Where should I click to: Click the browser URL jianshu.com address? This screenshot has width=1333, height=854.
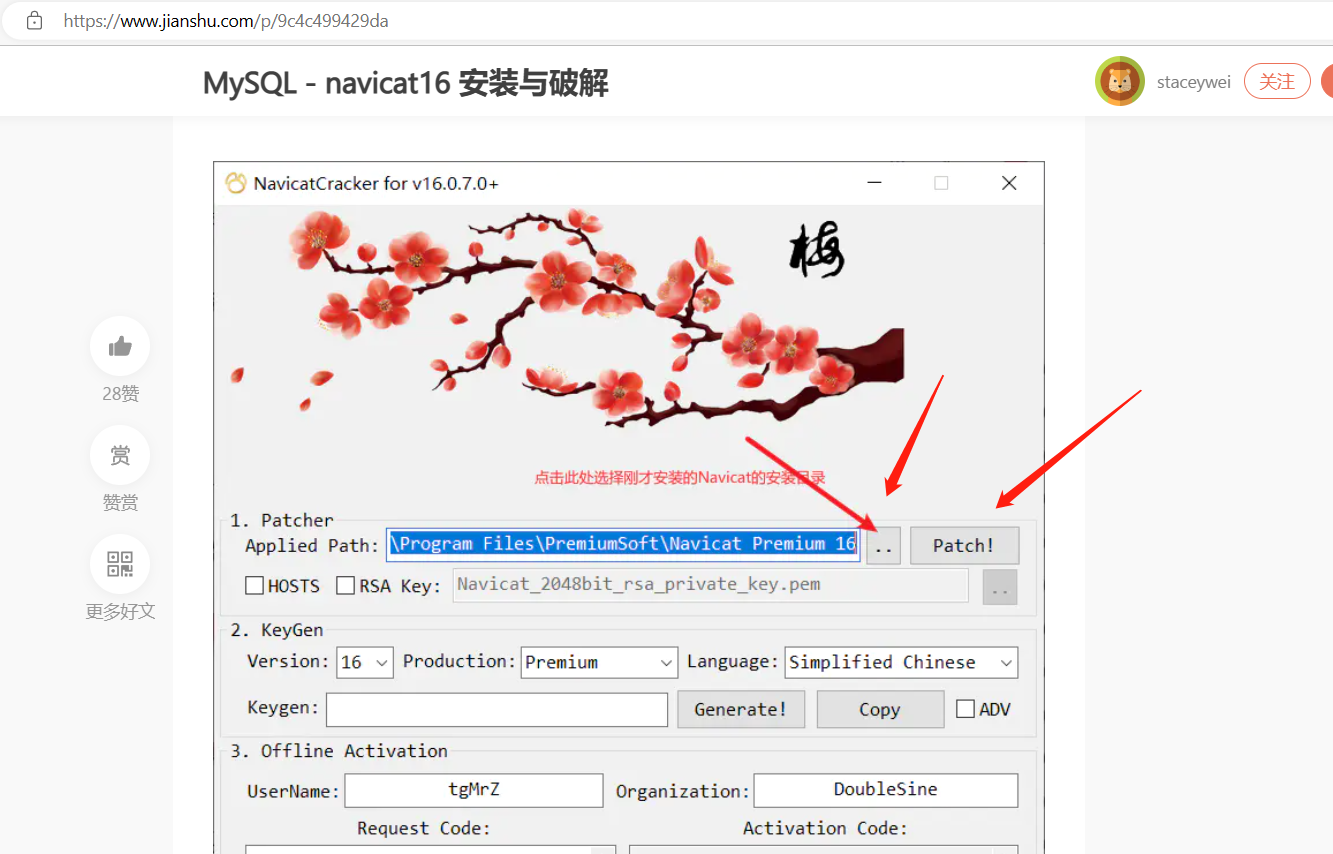226,20
